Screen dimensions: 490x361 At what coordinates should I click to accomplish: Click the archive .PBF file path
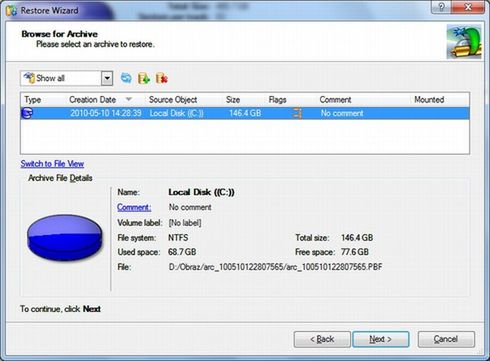click(x=275, y=267)
